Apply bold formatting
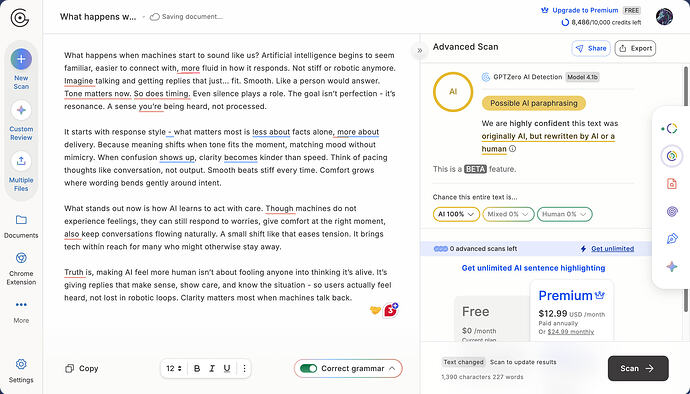Viewport: 690px width, 394px height. [x=197, y=368]
